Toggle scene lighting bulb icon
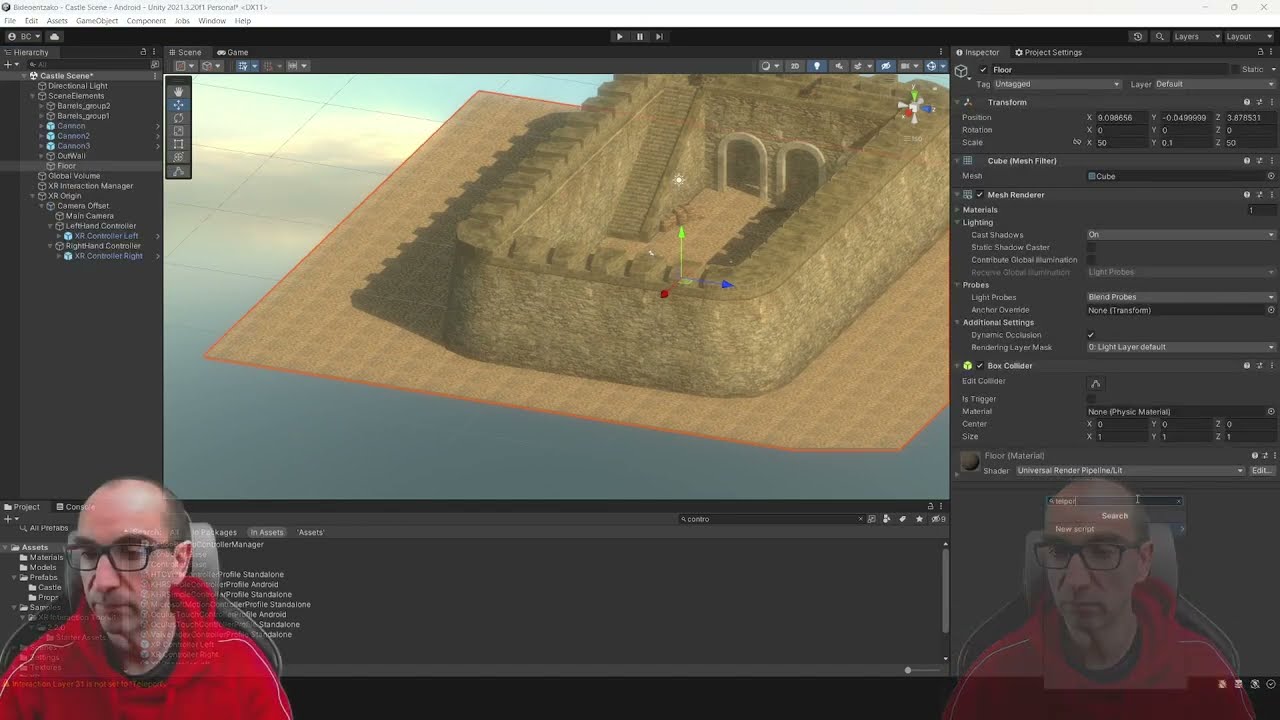The height and width of the screenshot is (720, 1280). (817, 66)
